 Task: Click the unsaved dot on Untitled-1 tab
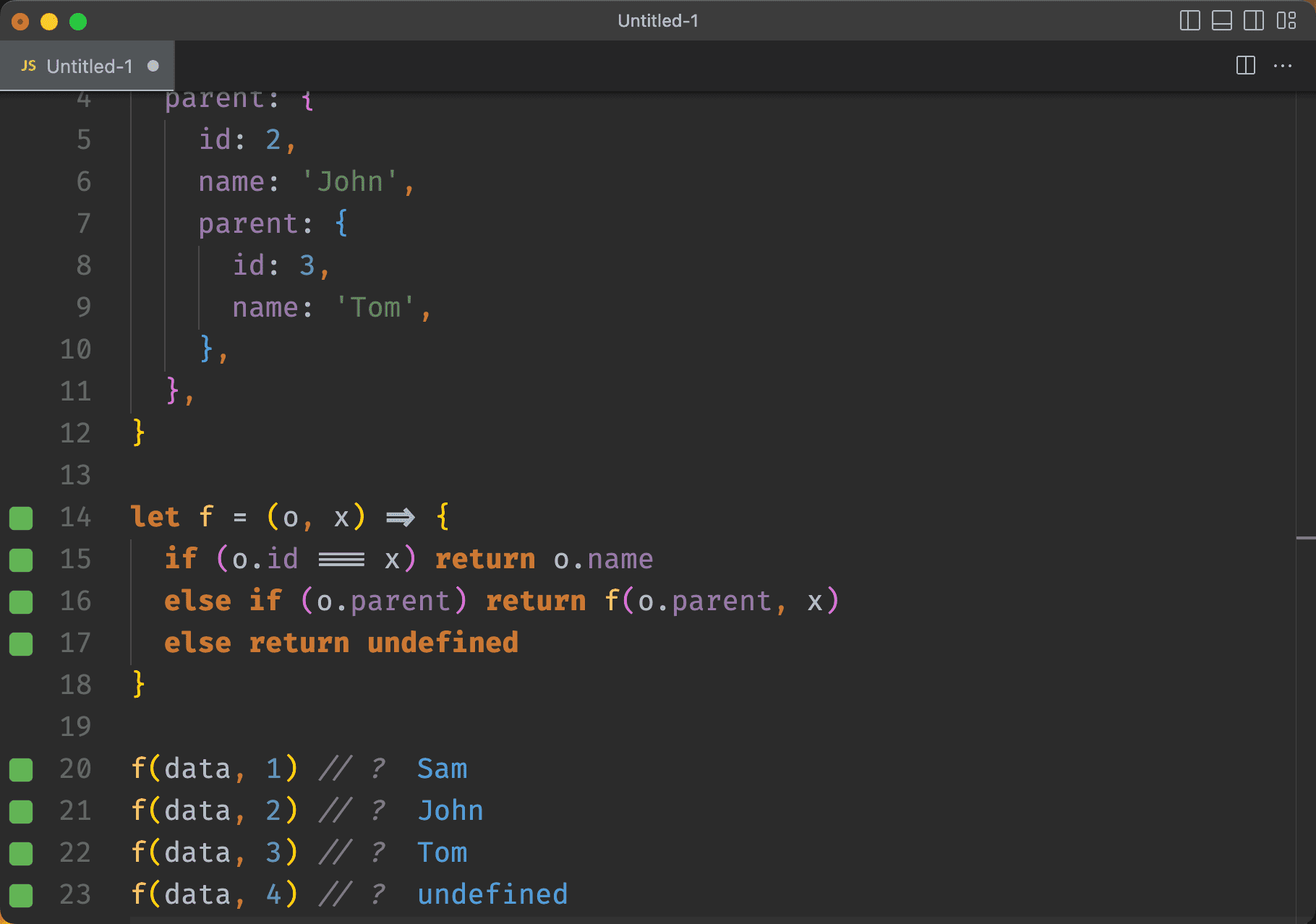click(153, 66)
